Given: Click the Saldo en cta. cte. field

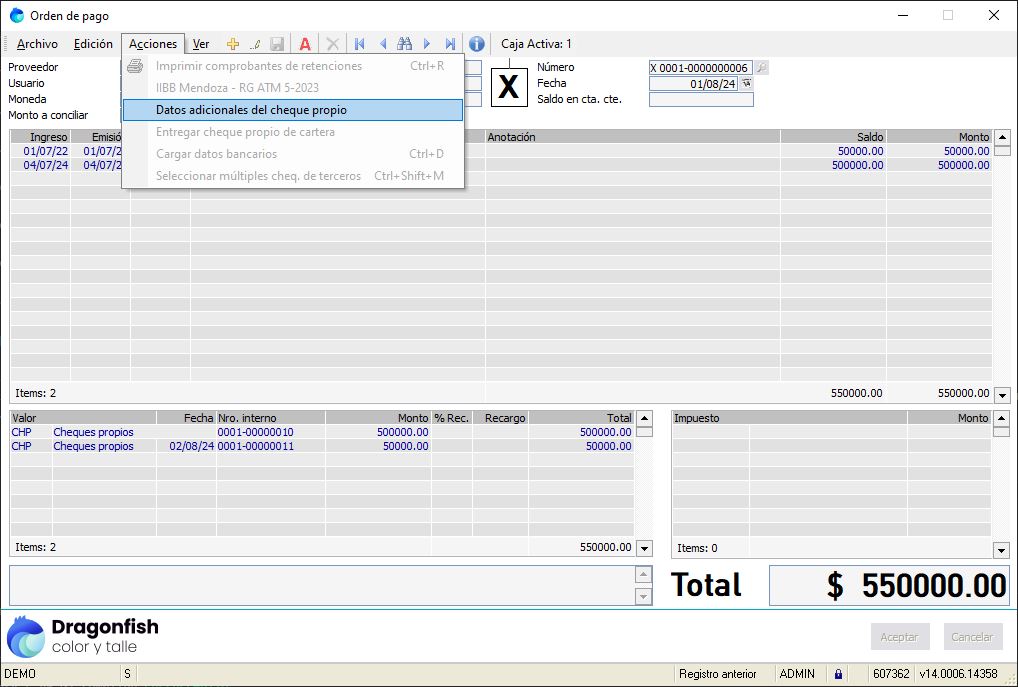Looking at the screenshot, I should (x=701, y=99).
